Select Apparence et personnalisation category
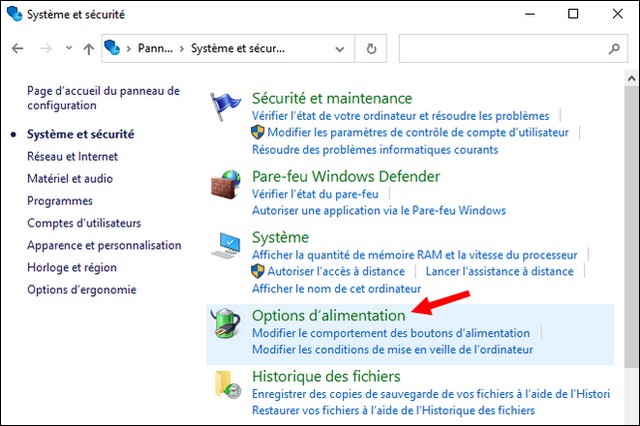 coord(104,245)
